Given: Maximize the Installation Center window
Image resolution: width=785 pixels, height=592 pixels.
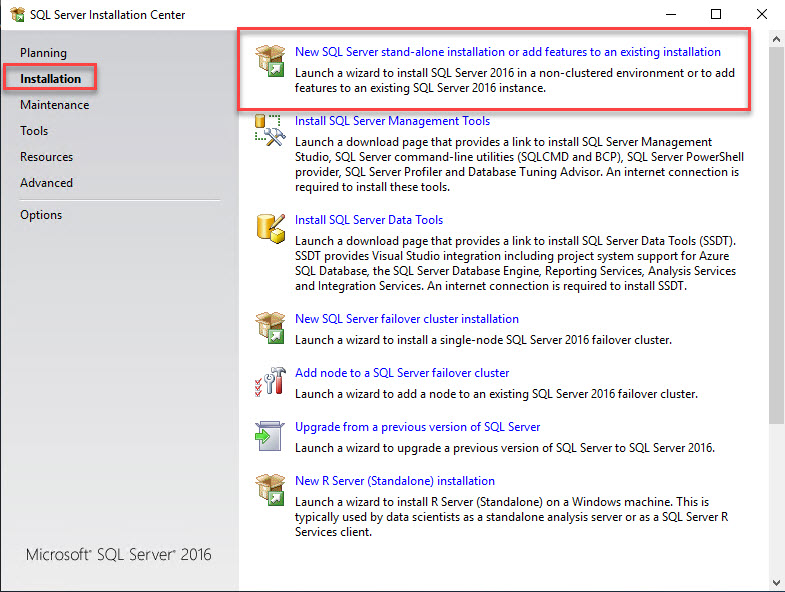Looking at the screenshot, I should (716, 15).
